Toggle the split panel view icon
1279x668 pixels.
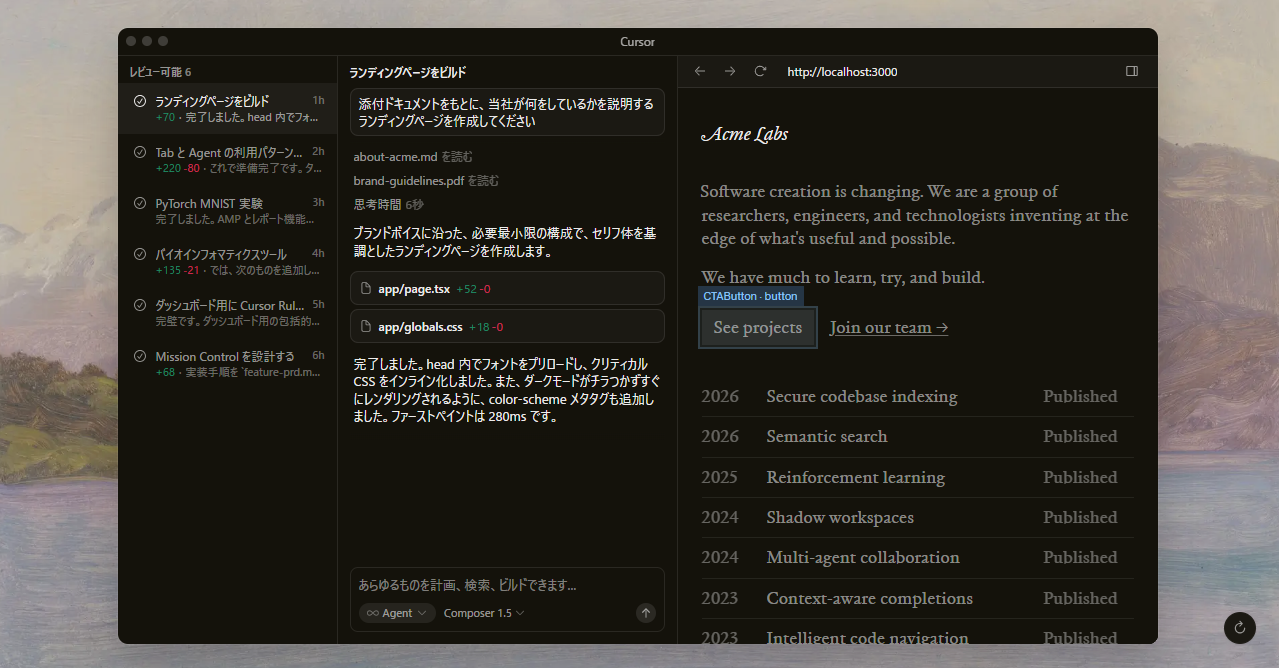point(1132,71)
